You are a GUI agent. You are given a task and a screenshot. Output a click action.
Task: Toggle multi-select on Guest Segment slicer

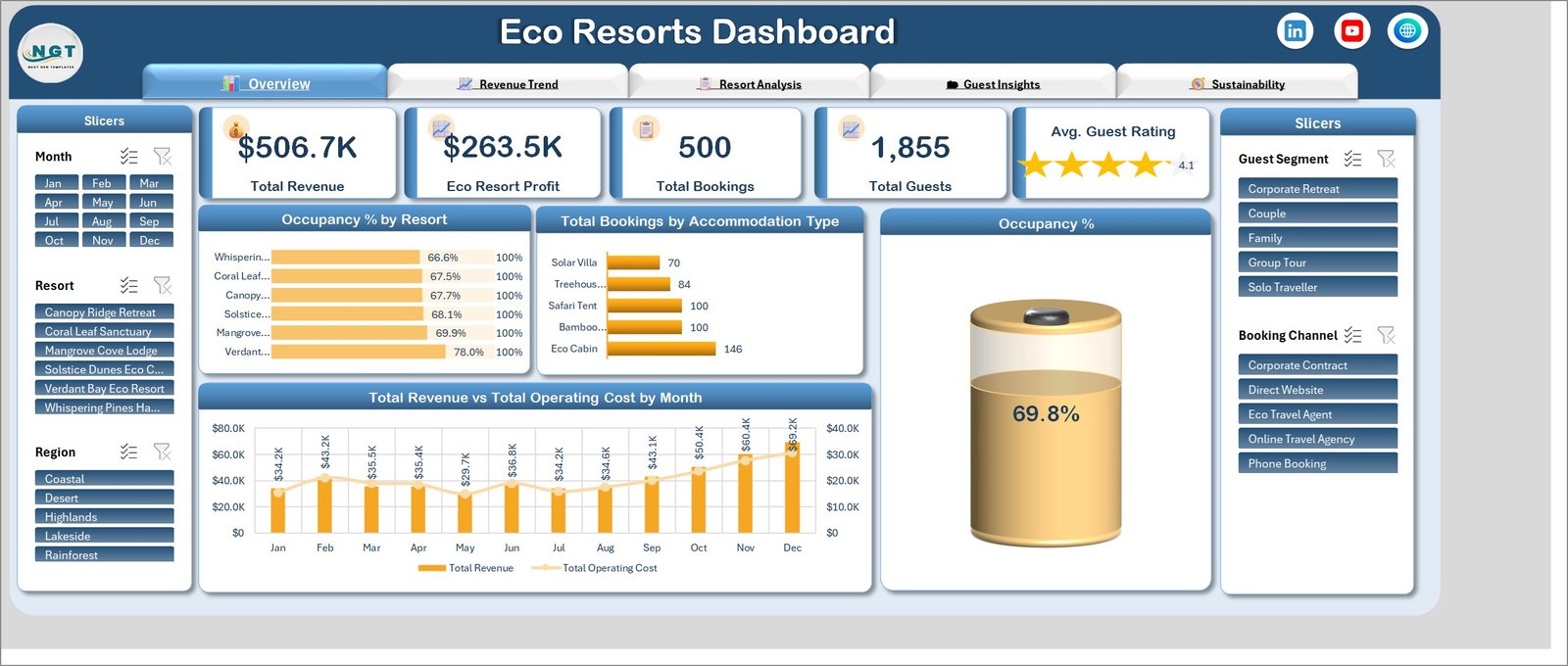(x=1353, y=159)
